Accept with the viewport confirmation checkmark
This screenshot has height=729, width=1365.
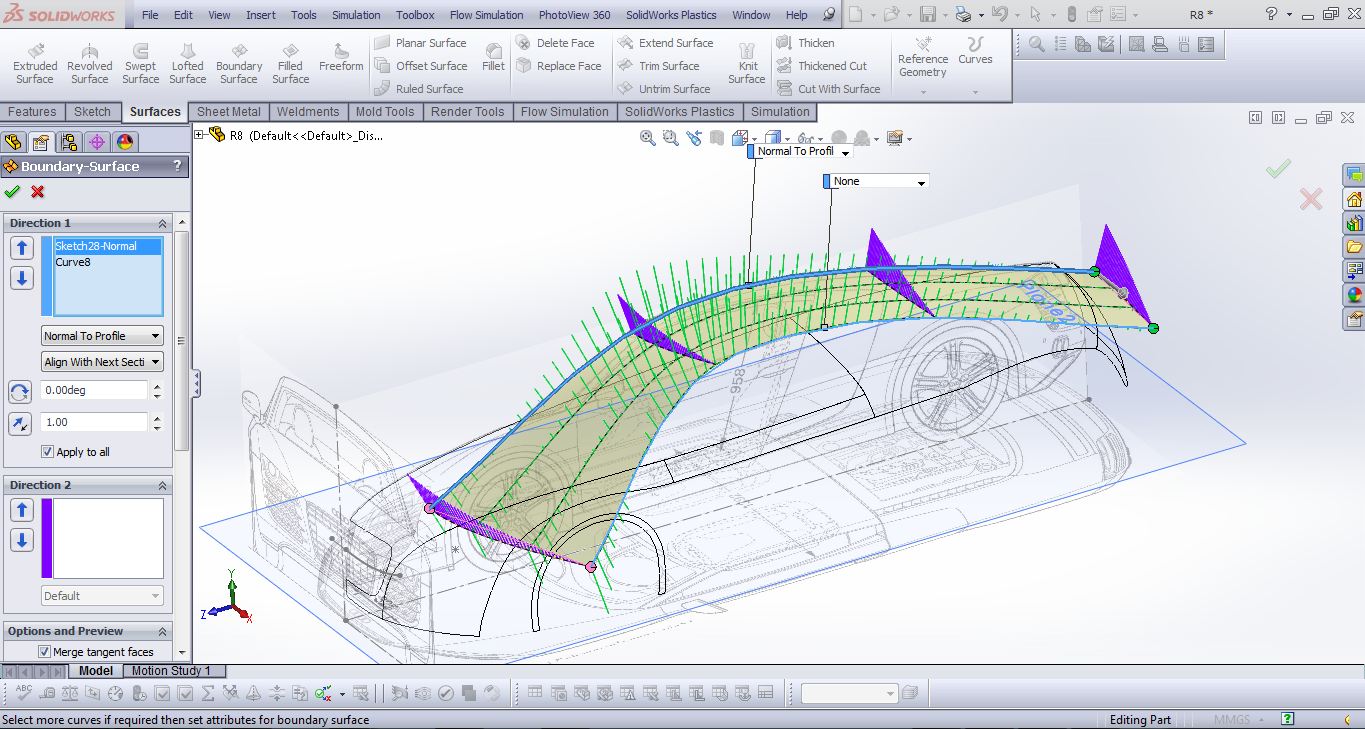click(x=1278, y=168)
